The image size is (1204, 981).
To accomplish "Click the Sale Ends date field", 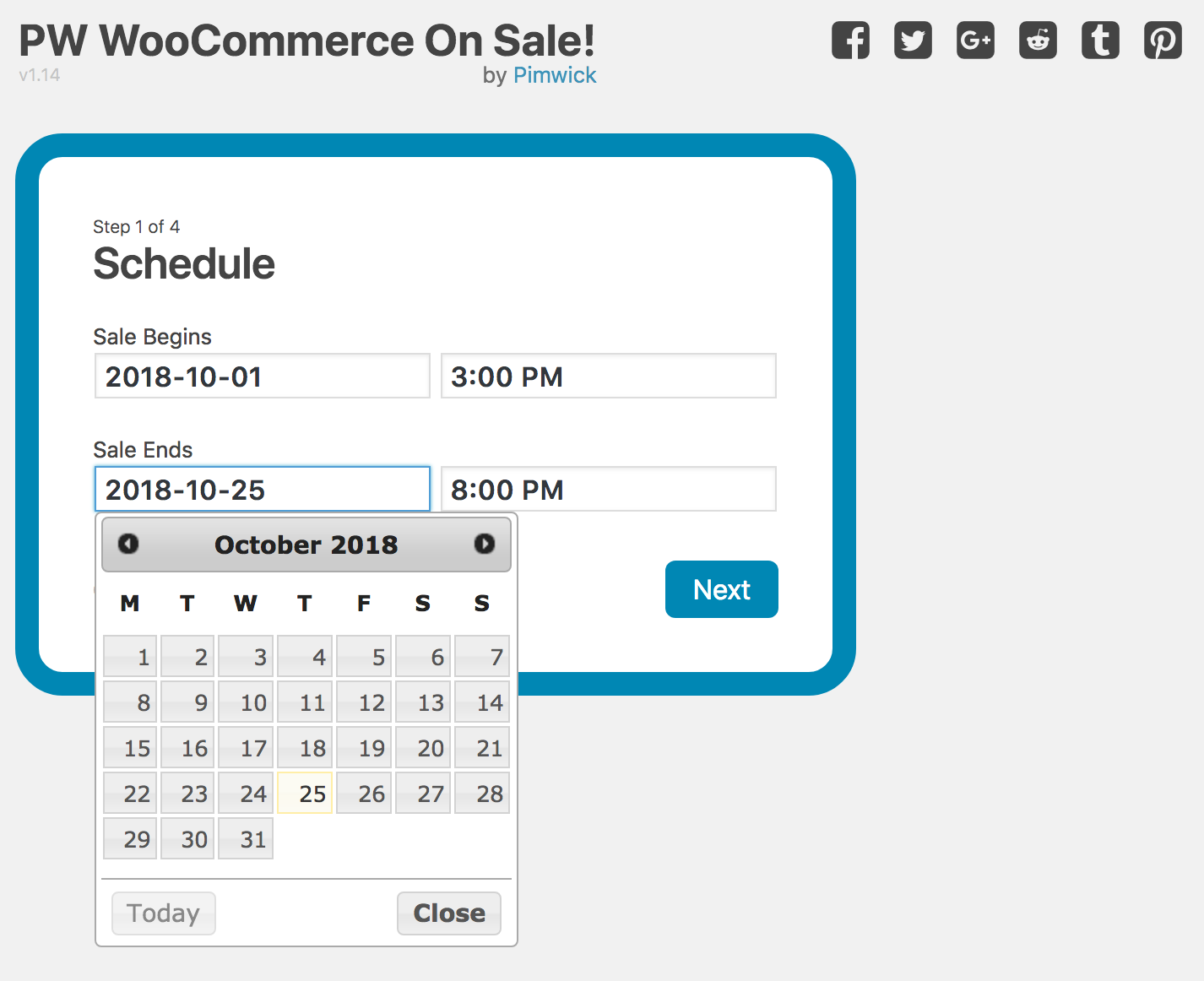I will point(262,489).
